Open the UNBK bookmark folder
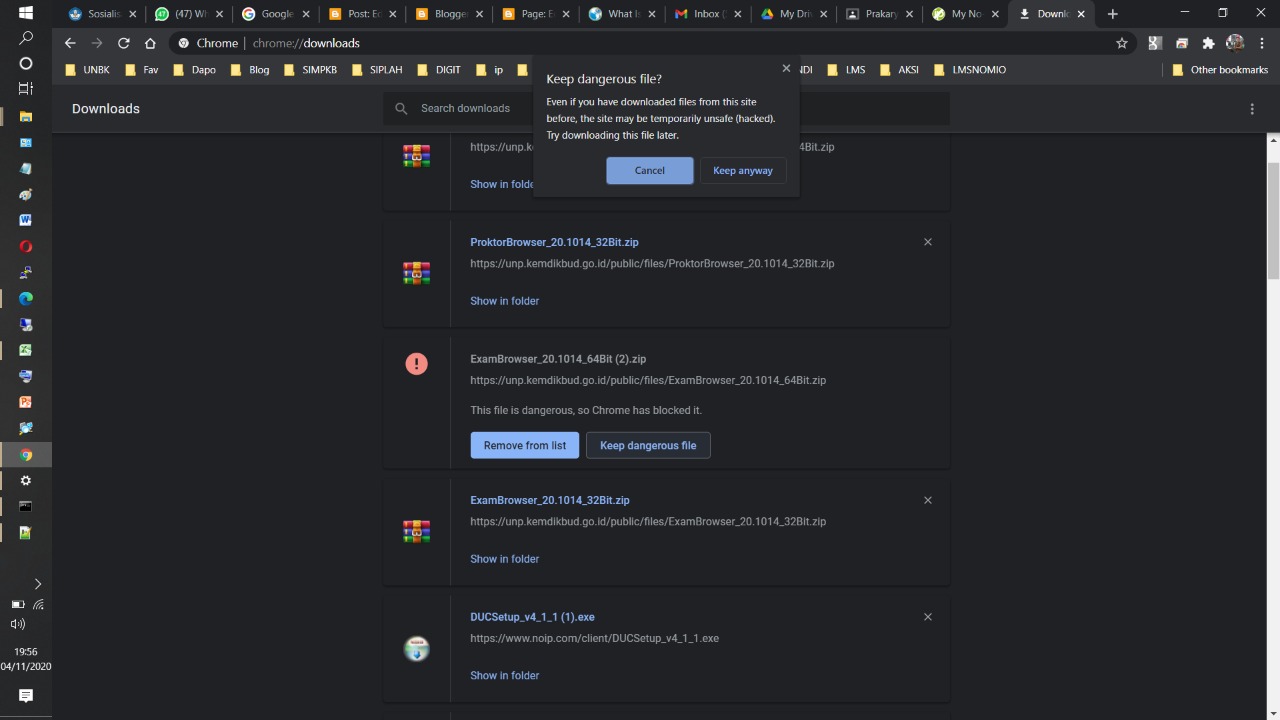The height and width of the screenshot is (720, 1280). 87,70
